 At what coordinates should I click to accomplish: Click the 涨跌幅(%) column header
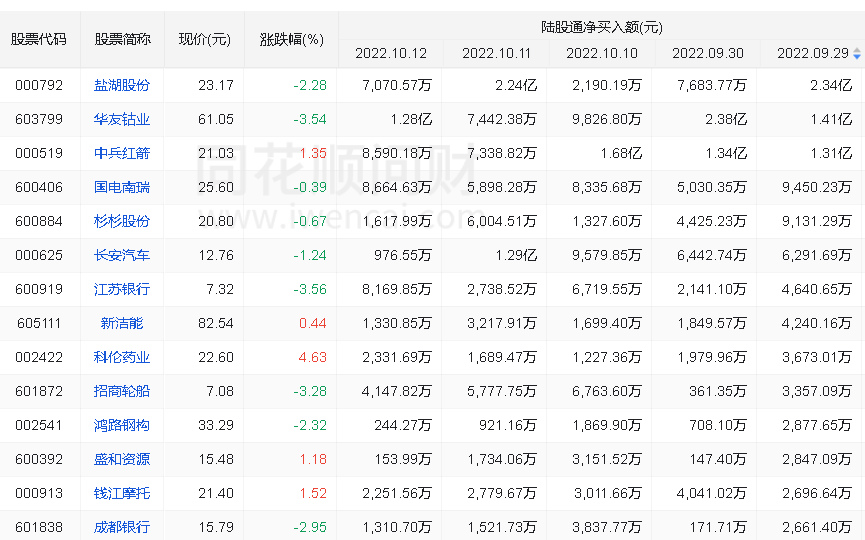[291, 40]
